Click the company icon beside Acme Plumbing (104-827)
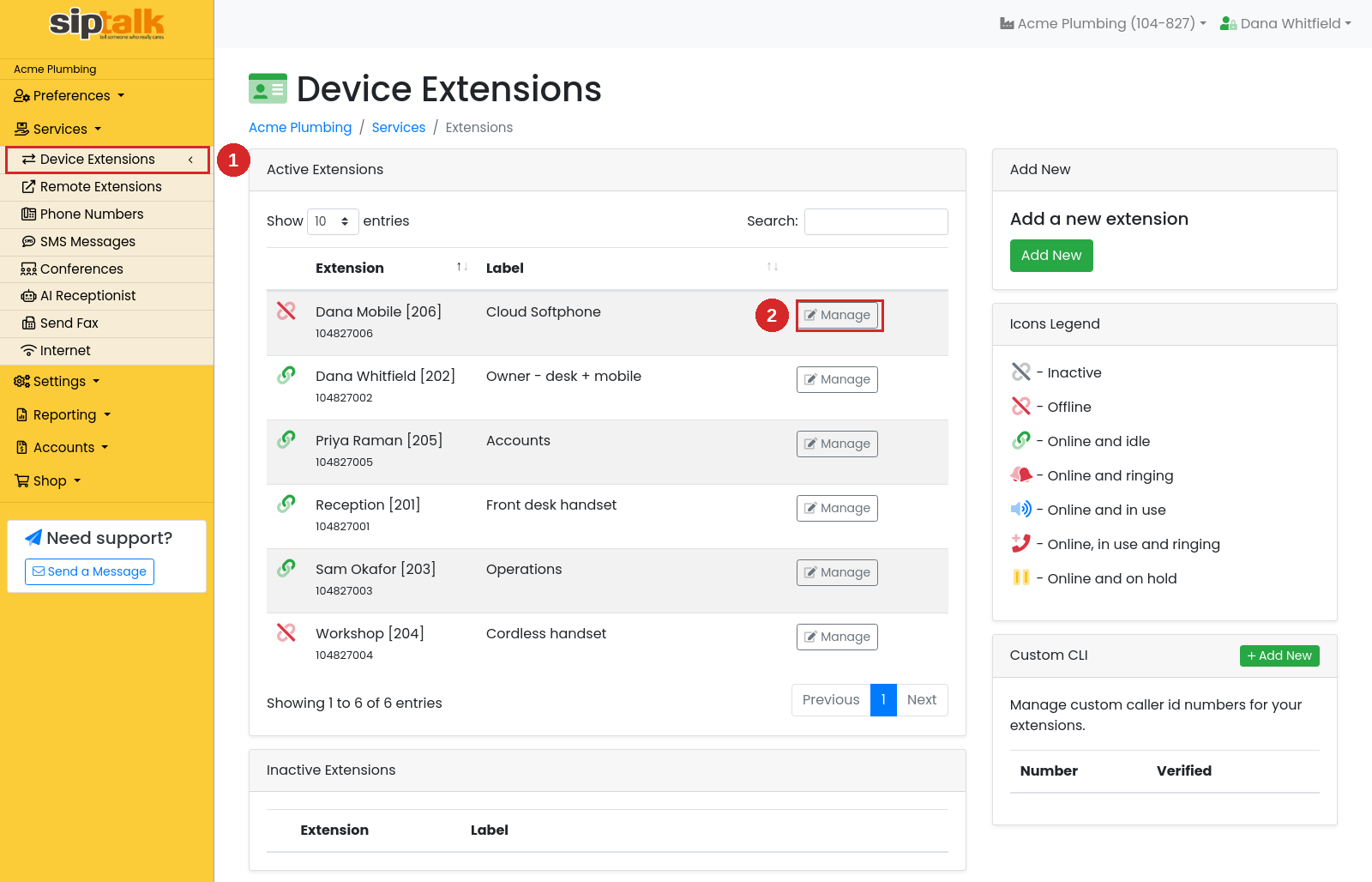Image resolution: width=1372 pixels, height=882 pixels. click(1007, 24)
